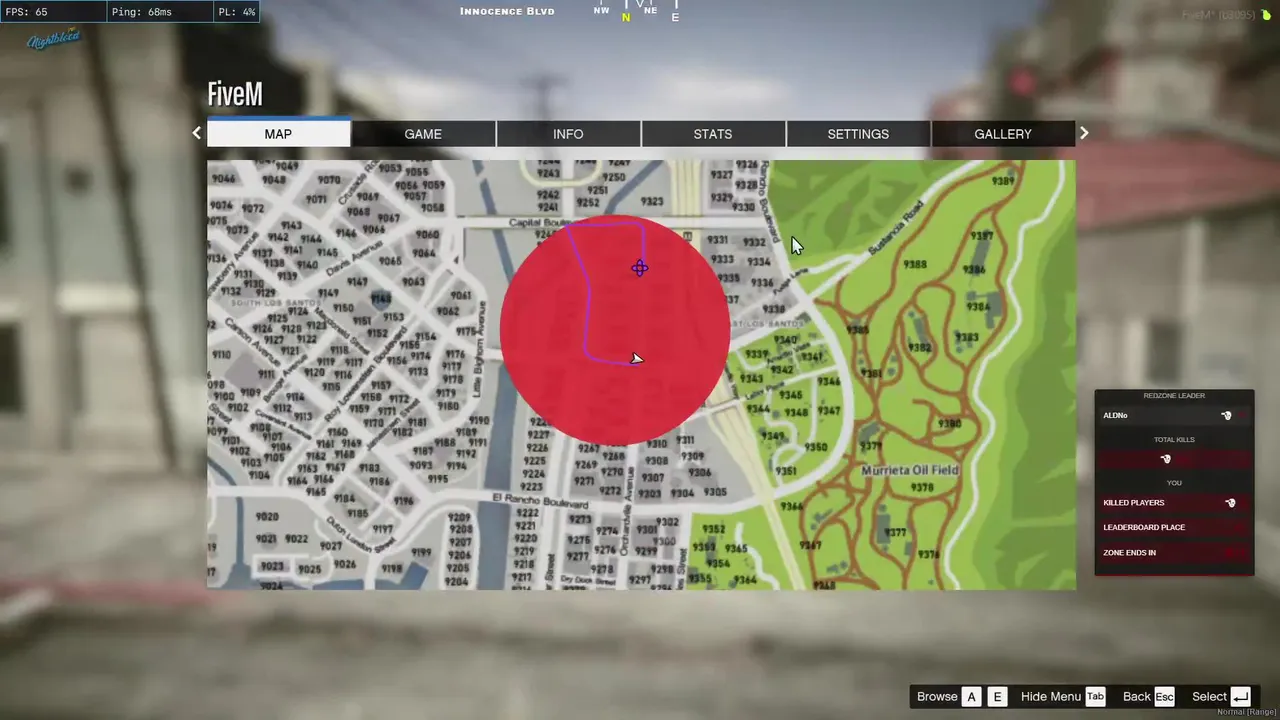1280x720 pixels.
Task: Click the NW compass marker
Action: [x=601, y=10]
